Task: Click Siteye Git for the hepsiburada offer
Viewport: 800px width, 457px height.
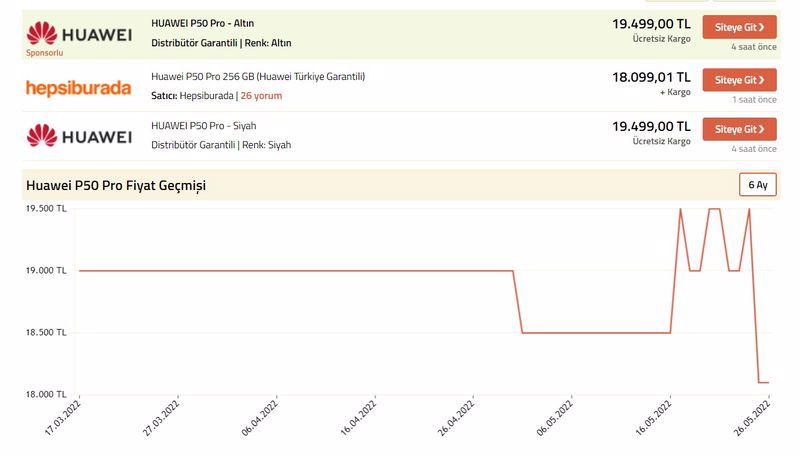Action: click(739, 80)
